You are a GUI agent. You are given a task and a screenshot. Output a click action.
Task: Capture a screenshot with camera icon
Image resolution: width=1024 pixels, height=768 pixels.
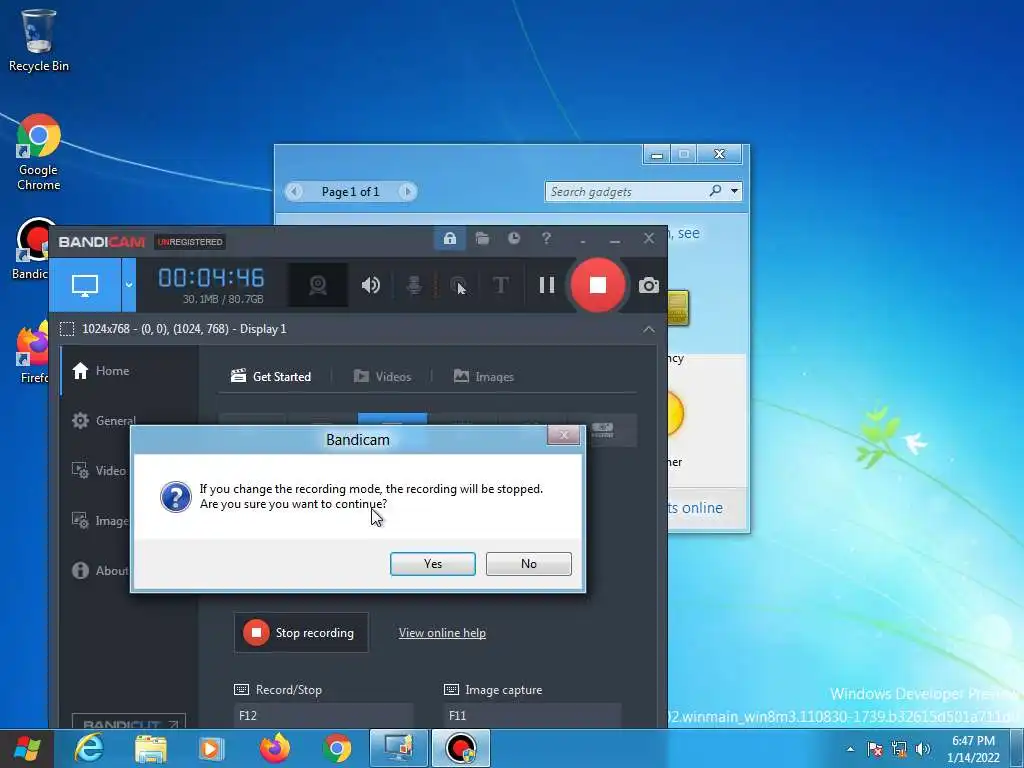coord(648,285)
